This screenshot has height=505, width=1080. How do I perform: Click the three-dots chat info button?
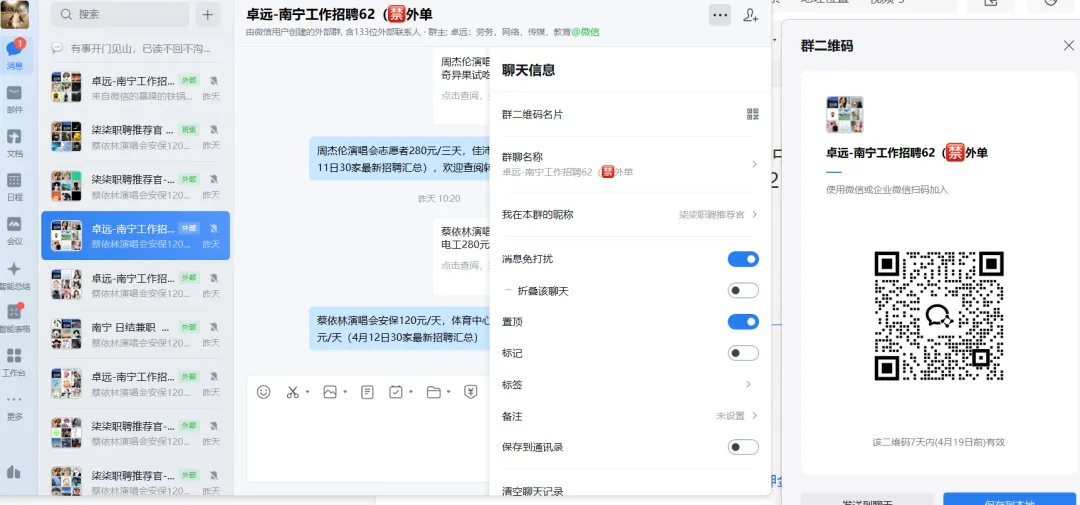coord(719,15)
